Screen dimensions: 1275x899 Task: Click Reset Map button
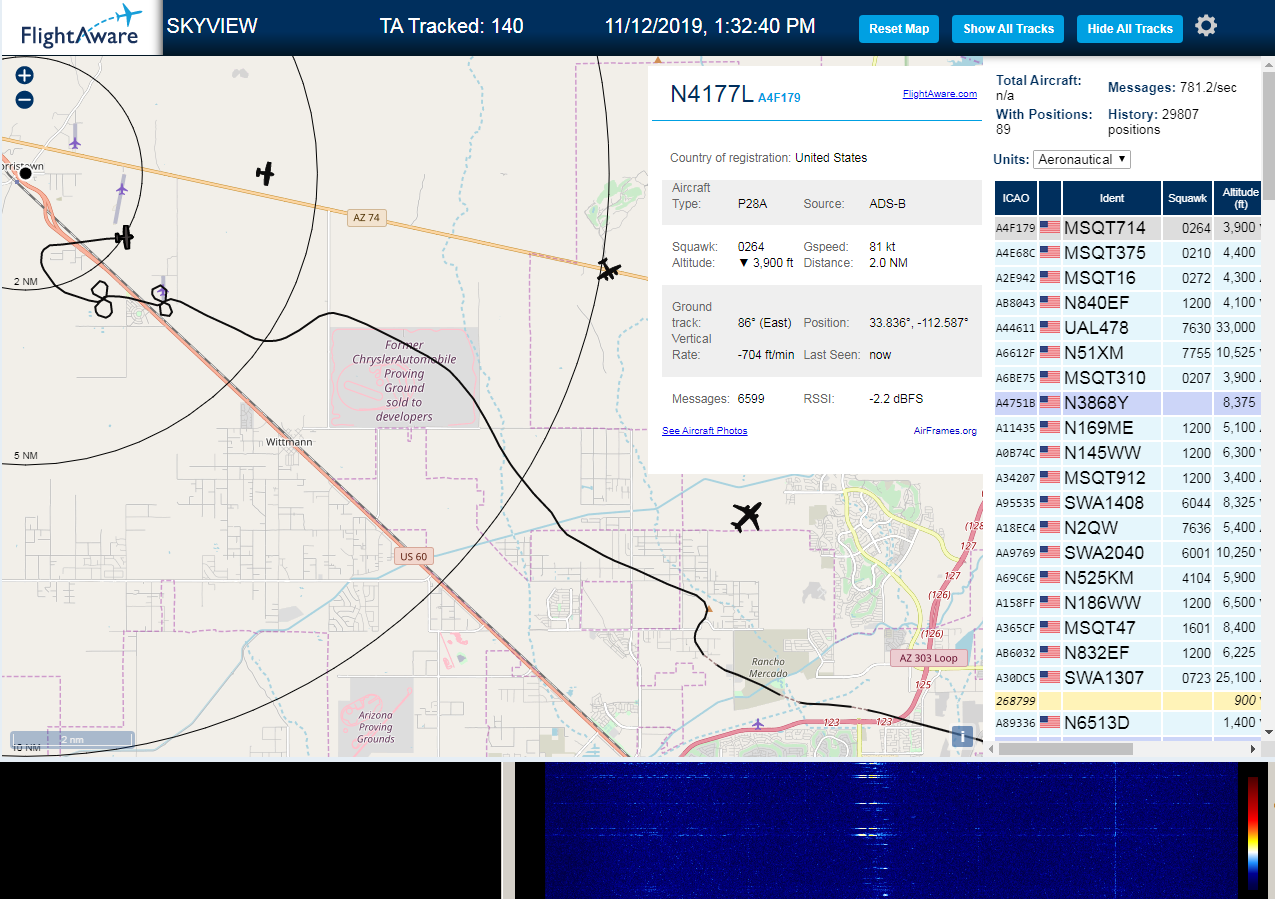(x=899, y=29)
